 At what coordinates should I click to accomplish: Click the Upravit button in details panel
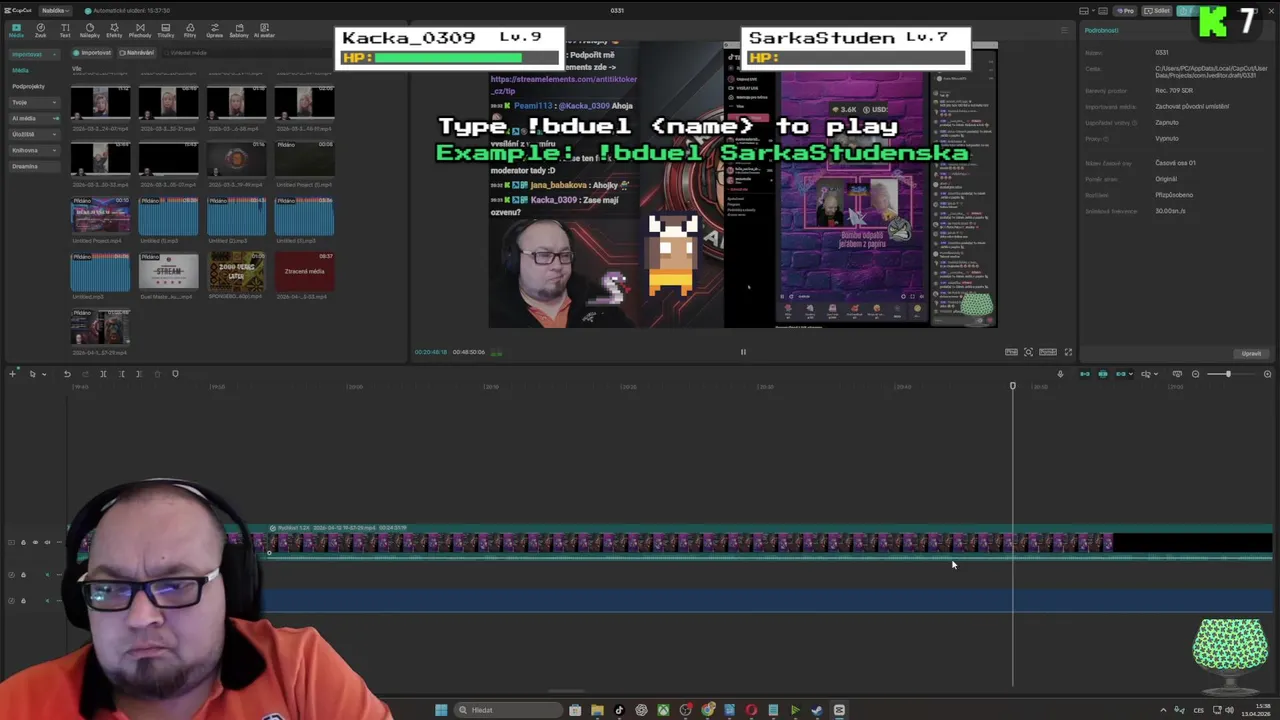pos(1251,353)
